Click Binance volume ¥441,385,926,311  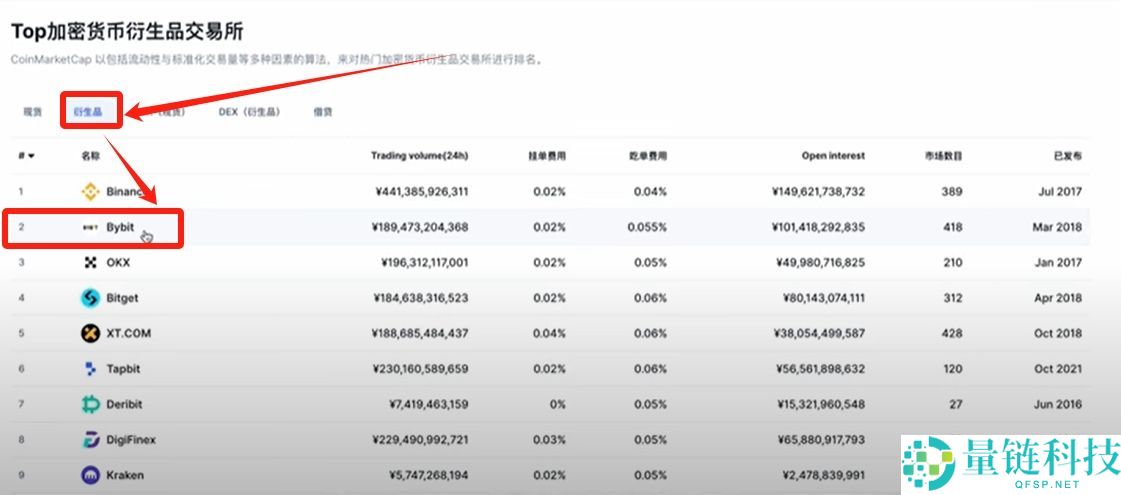420,192
